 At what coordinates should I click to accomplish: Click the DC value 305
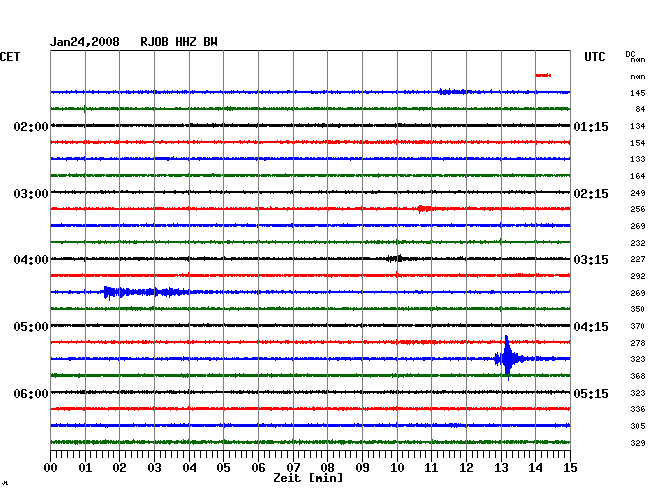pyautogui.click(x=638, y=426)
